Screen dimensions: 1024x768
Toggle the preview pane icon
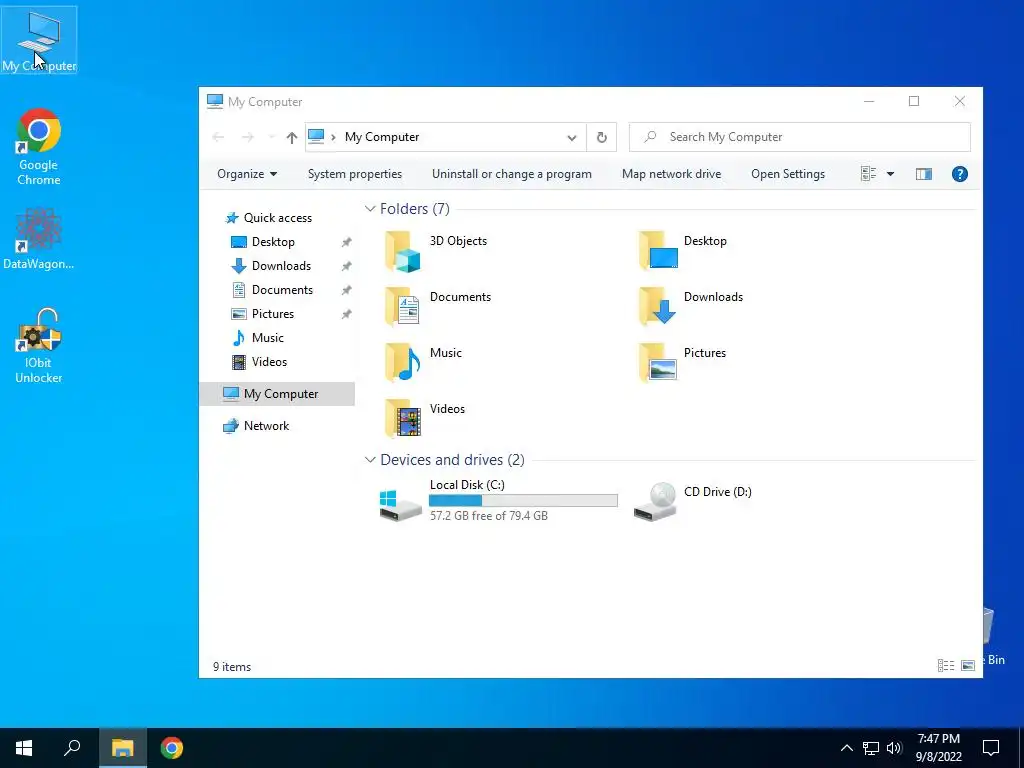pyautogui.click(x=923, y=174)
